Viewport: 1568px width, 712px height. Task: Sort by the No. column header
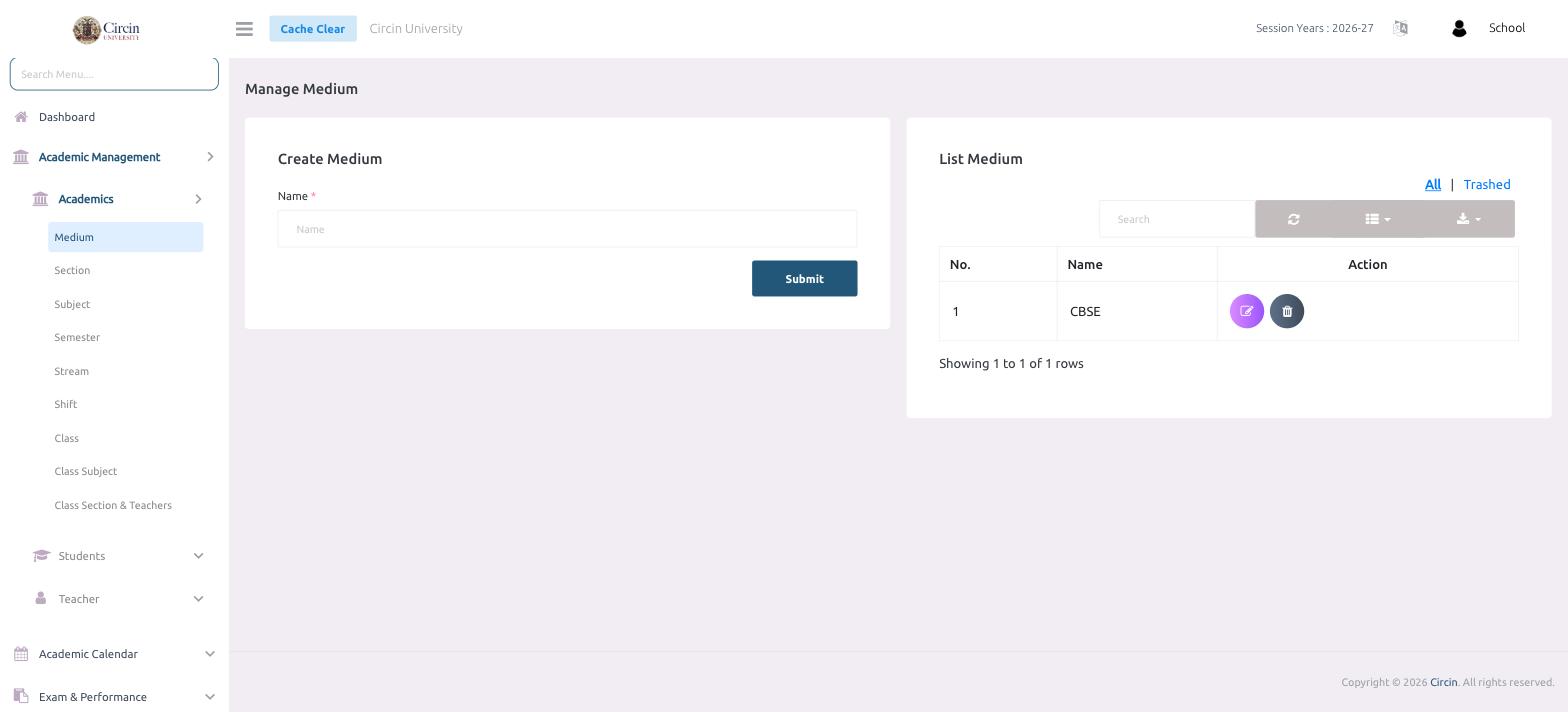(x=998, y=264)
